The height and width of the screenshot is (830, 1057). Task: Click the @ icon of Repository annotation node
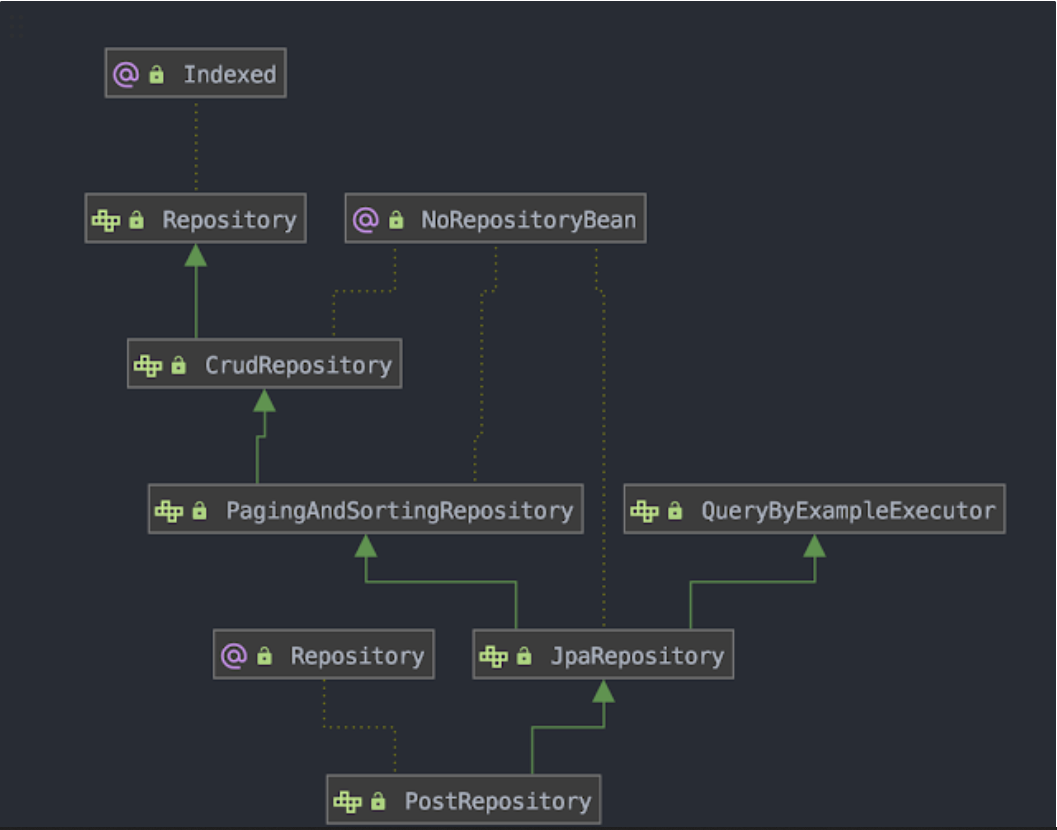pos(235,656)
